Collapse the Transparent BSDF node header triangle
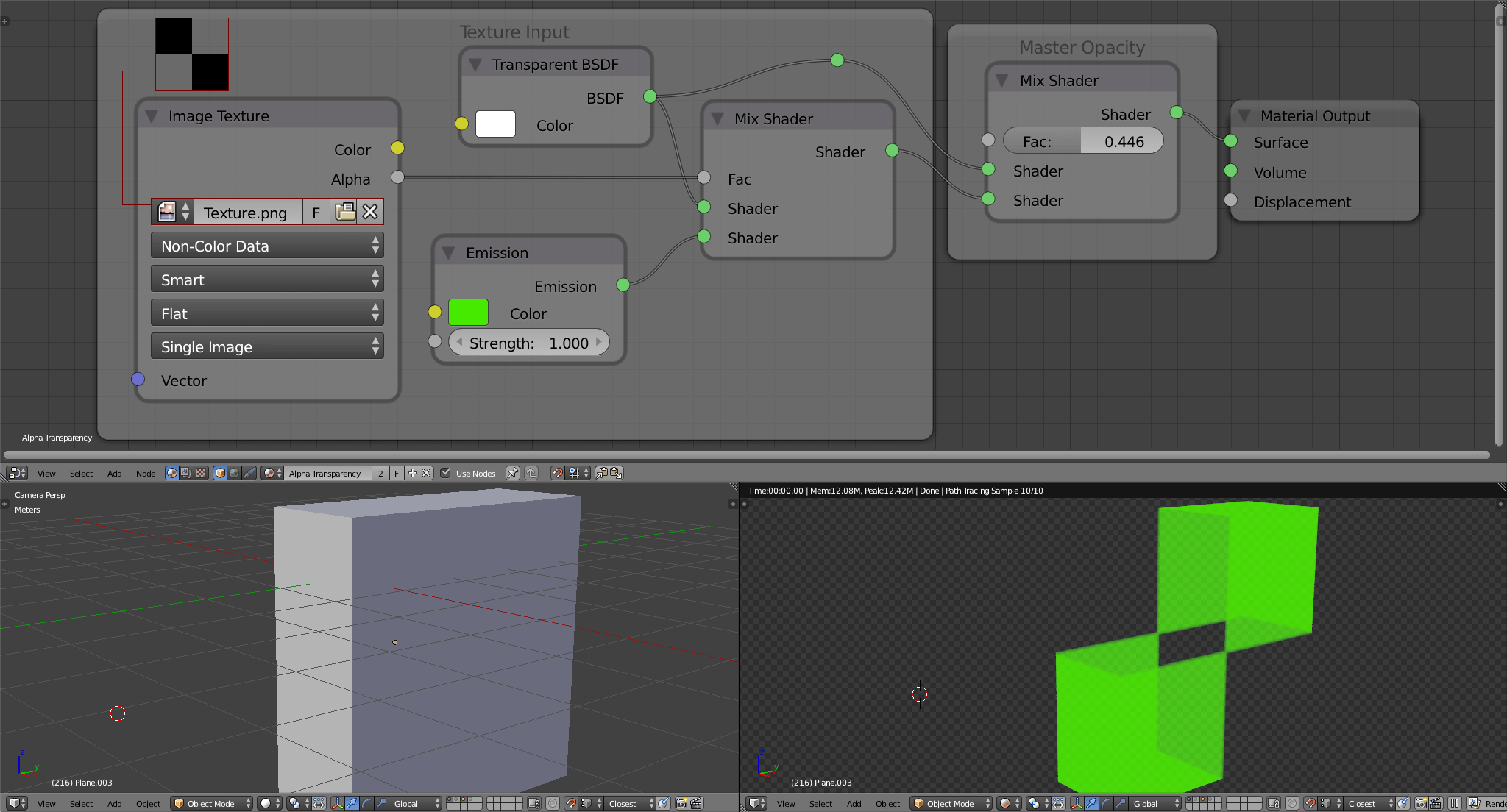Screen dimensions: 1507x812 click(475, 64)
